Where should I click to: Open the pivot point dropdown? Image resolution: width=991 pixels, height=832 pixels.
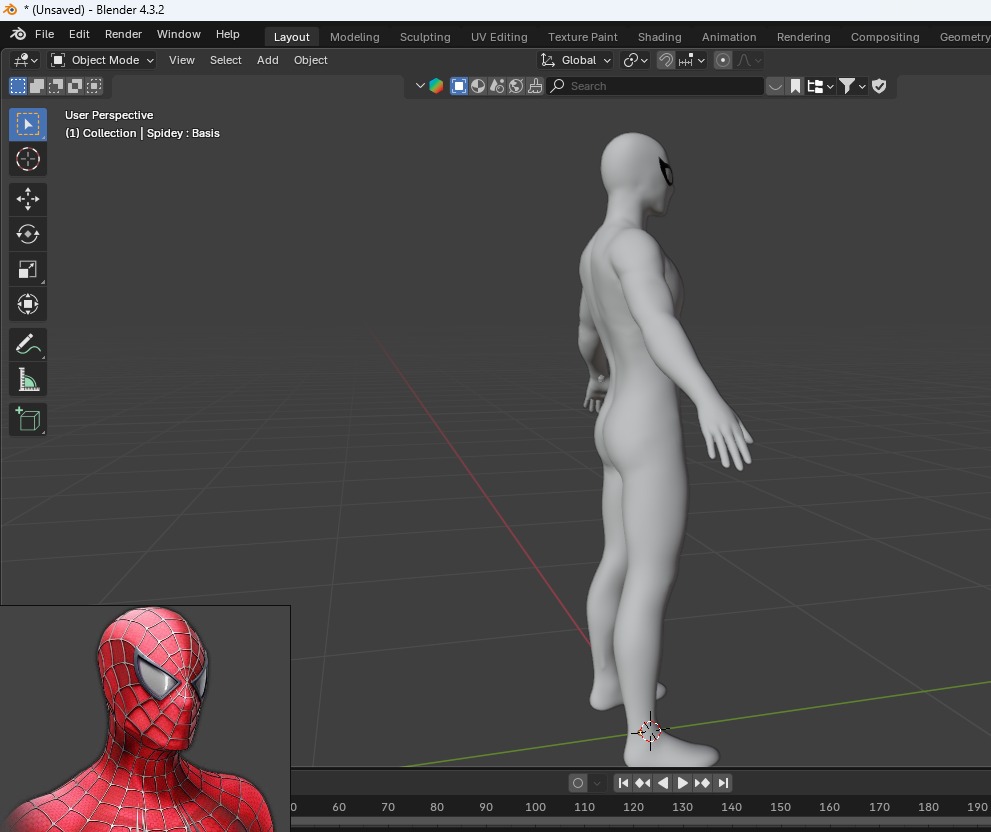pos(635,60)
